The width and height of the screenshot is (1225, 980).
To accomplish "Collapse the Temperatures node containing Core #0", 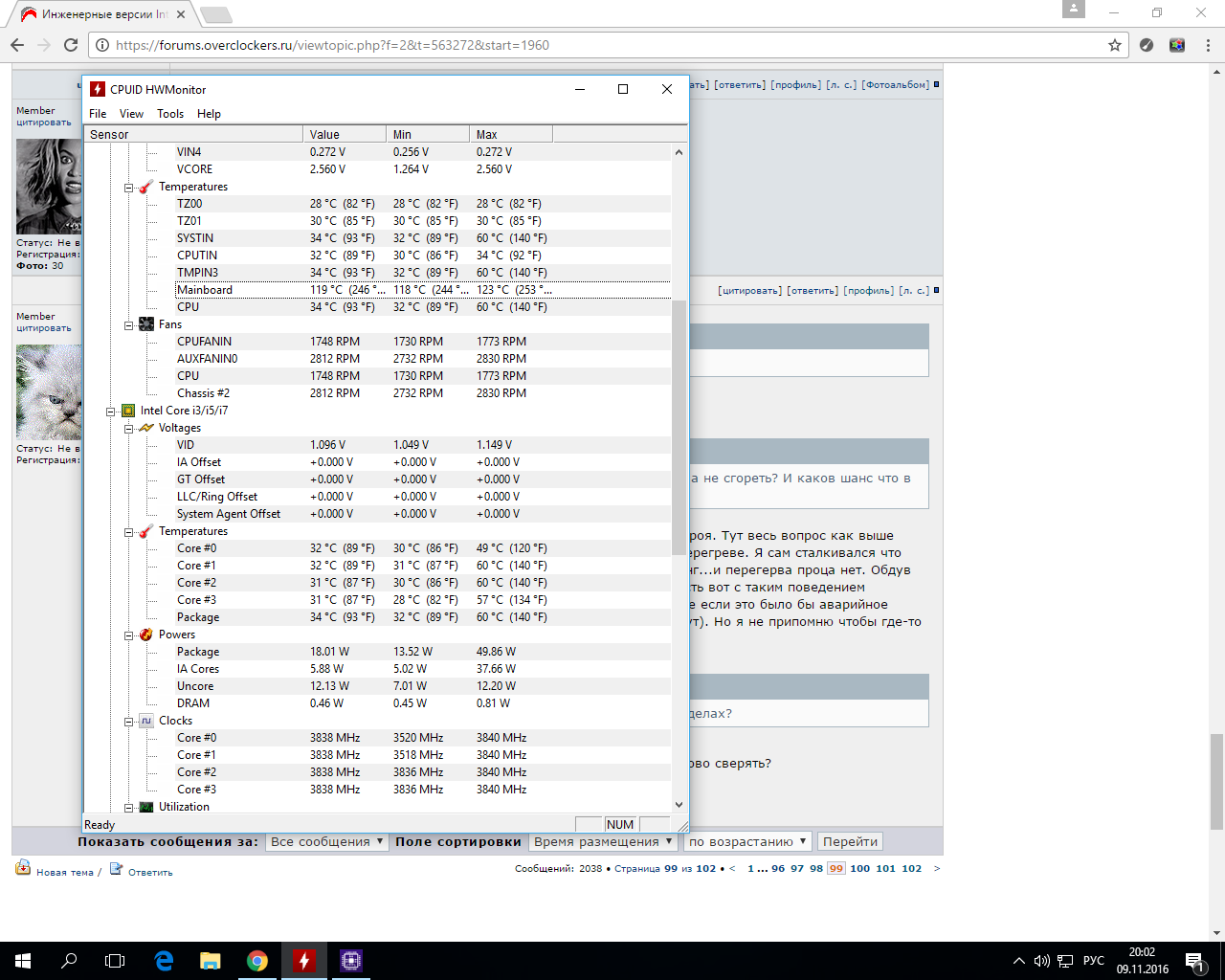I will click(128, 532).
